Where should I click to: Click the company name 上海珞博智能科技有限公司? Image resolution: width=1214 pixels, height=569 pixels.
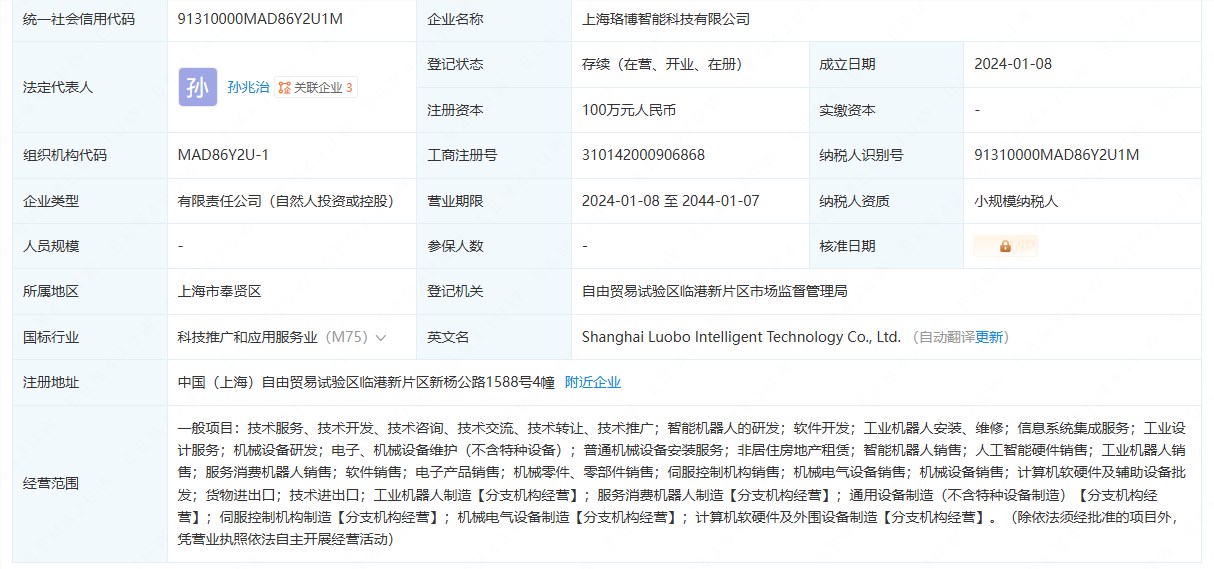point(665,19)
